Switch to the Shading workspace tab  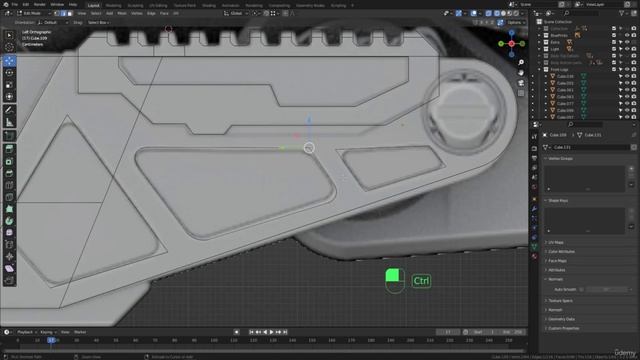pos(209,6)
